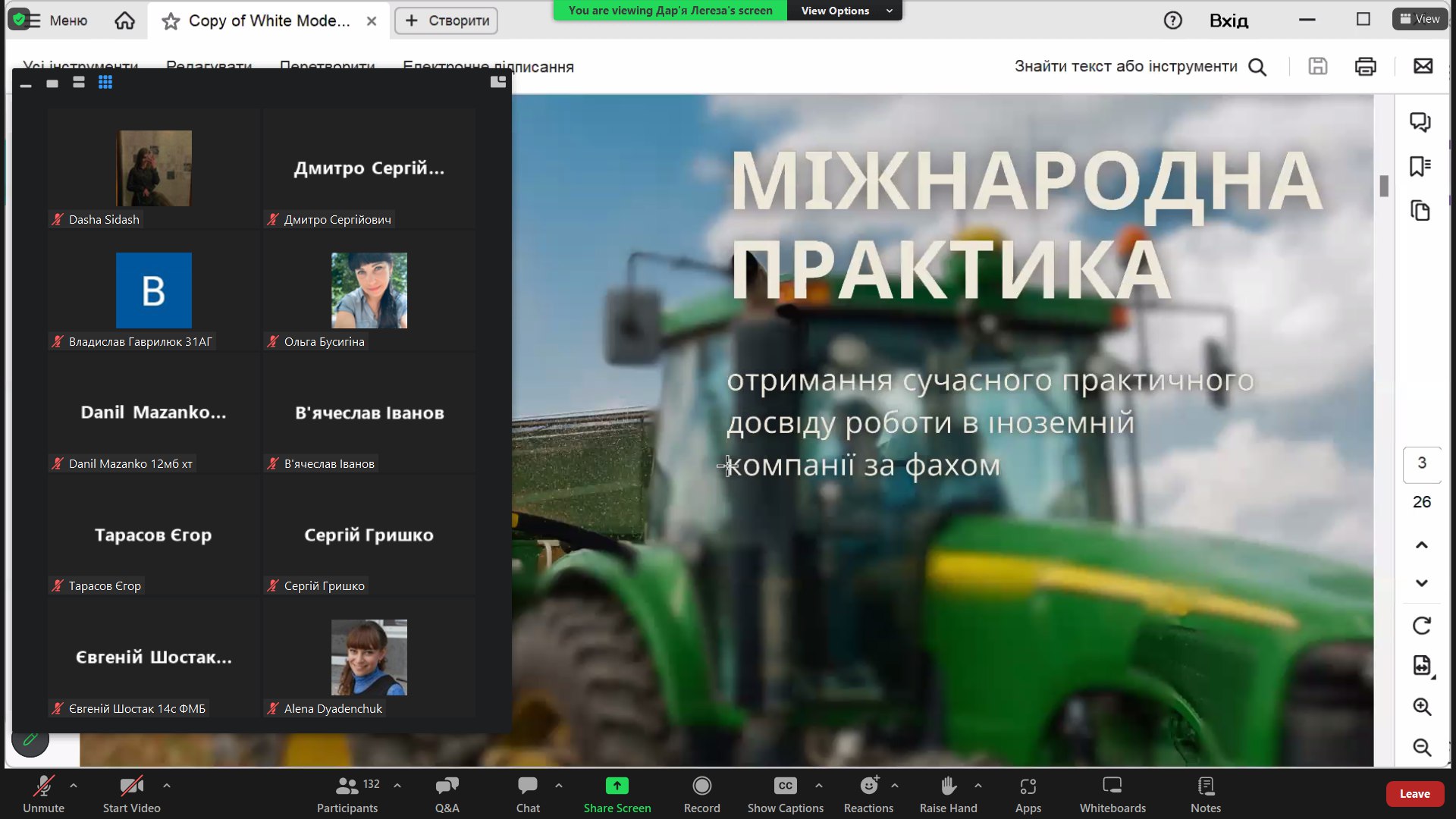The width and height of the screenshot is (1456, 819).
Task: Expand the Reactions options arrow
Action: tap(895, 786)
